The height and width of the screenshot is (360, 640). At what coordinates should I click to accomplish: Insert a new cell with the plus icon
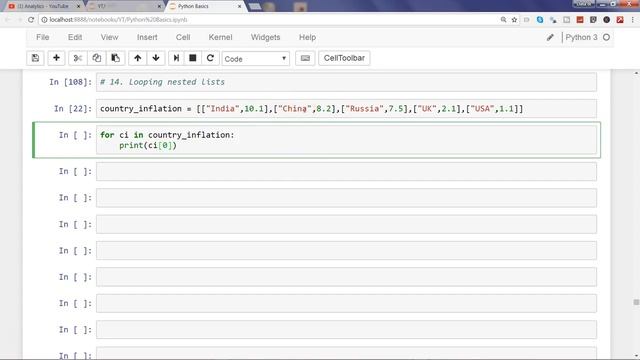pos(56,58)
